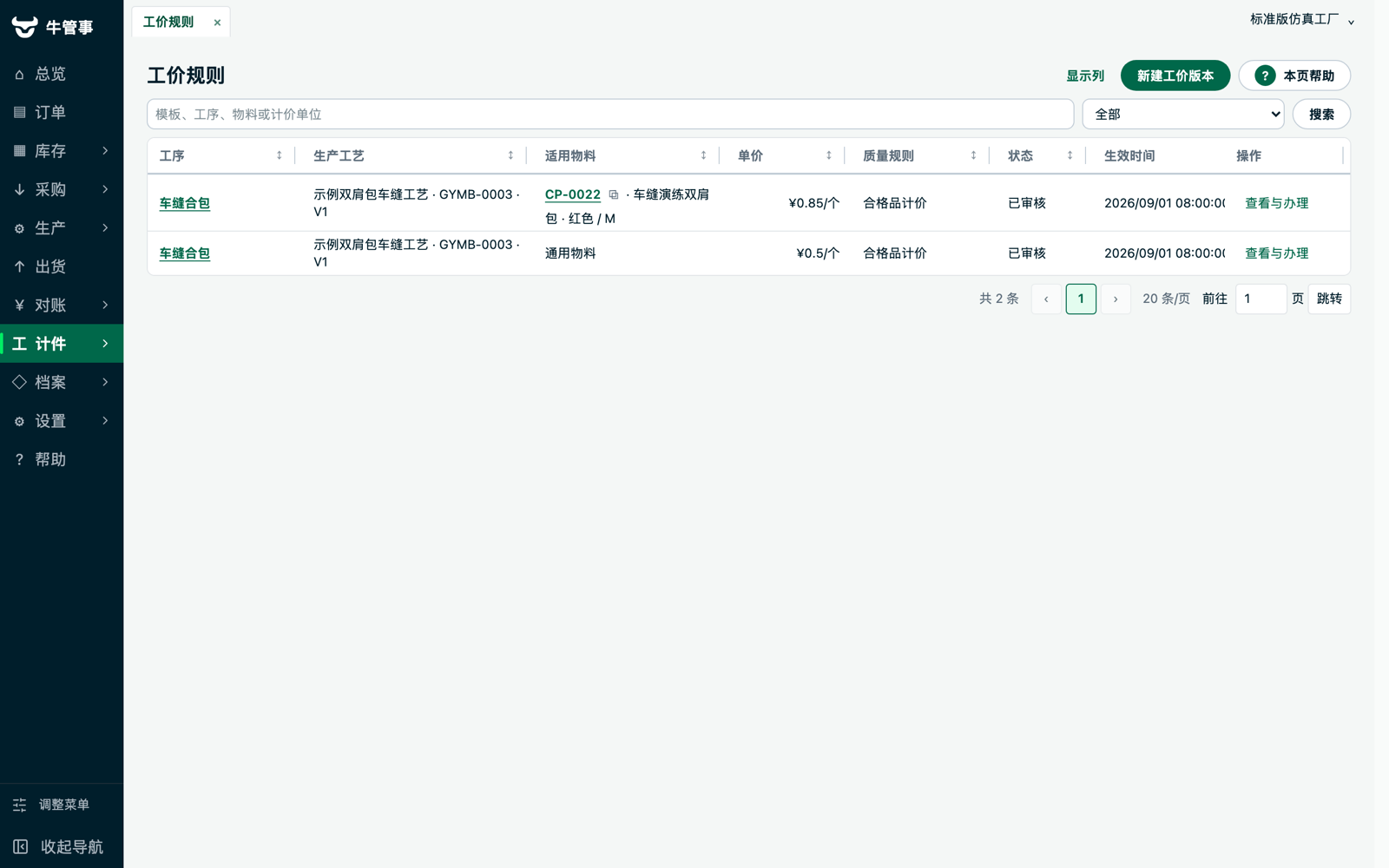Image resolution: width=1389 pixels, height=868 pixels.
Task: Focus the 前往 page number input
Action: (x=1261, y=299)
